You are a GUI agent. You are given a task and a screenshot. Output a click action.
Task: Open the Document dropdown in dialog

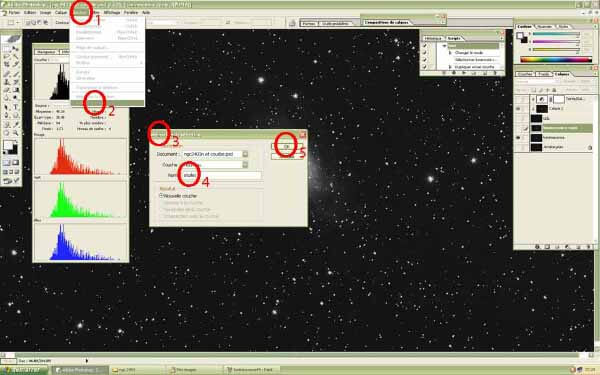pyautogui.click(x=215, y=154)
